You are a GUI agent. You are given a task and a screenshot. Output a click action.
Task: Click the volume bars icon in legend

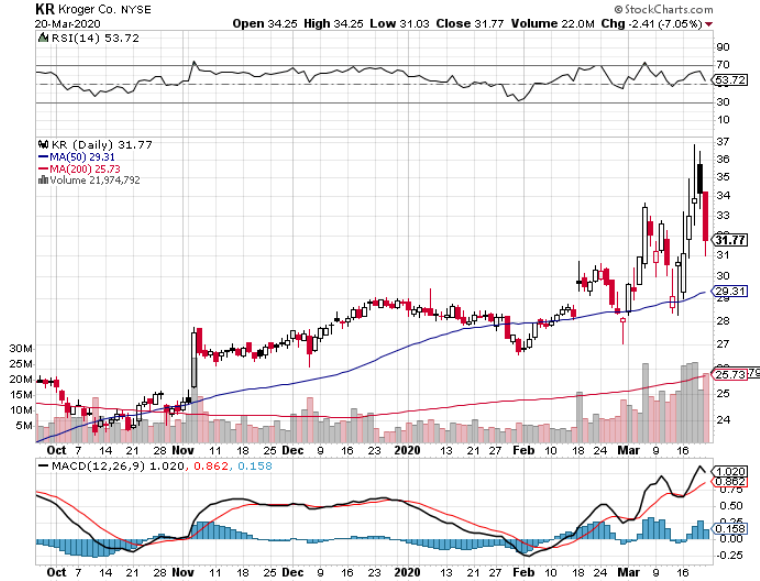pyautogui.click(x=43, y=180)
